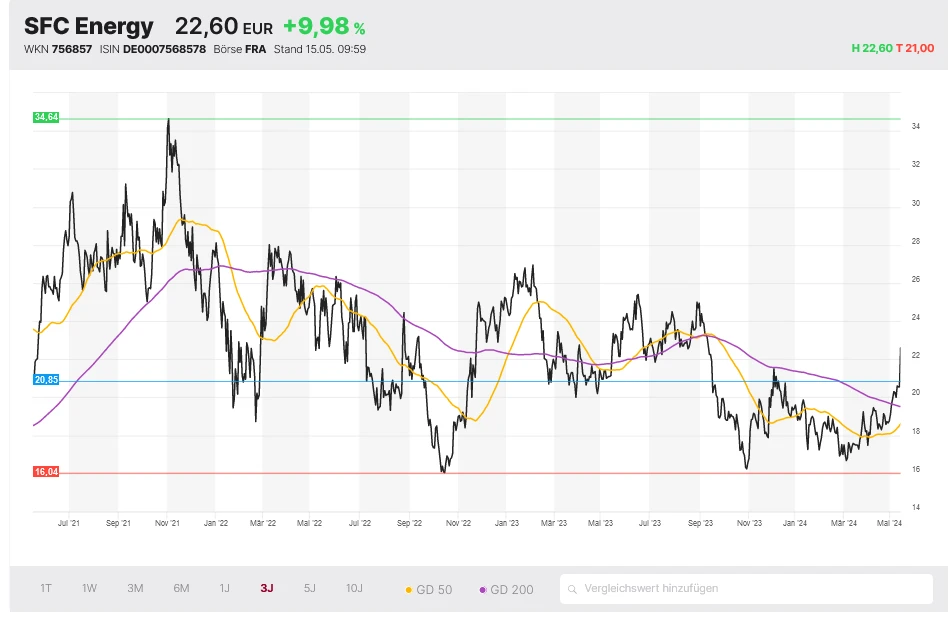Show the 3M chart period
Viewport: 949px width, 623px height.
click(135, 588)
